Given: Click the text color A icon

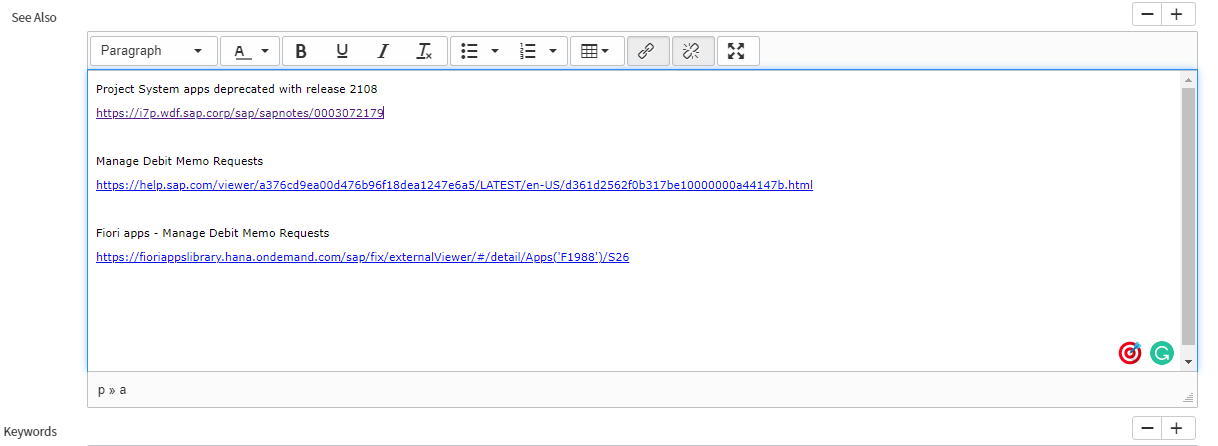Looking at the screenshot, I should [x=242, y=51].
